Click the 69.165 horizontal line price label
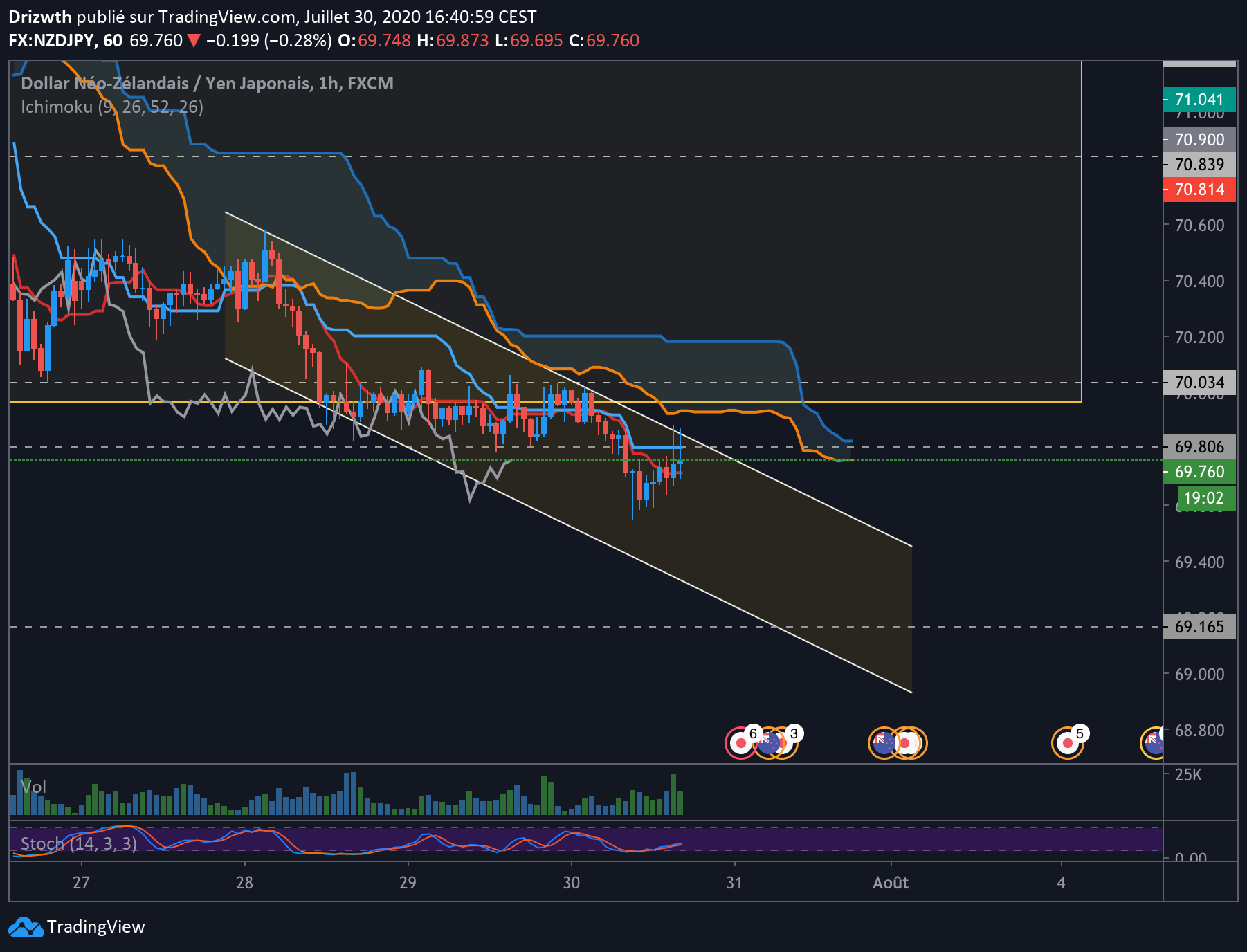This screenshot has height=952, width=1247. tap(1199, 627)
